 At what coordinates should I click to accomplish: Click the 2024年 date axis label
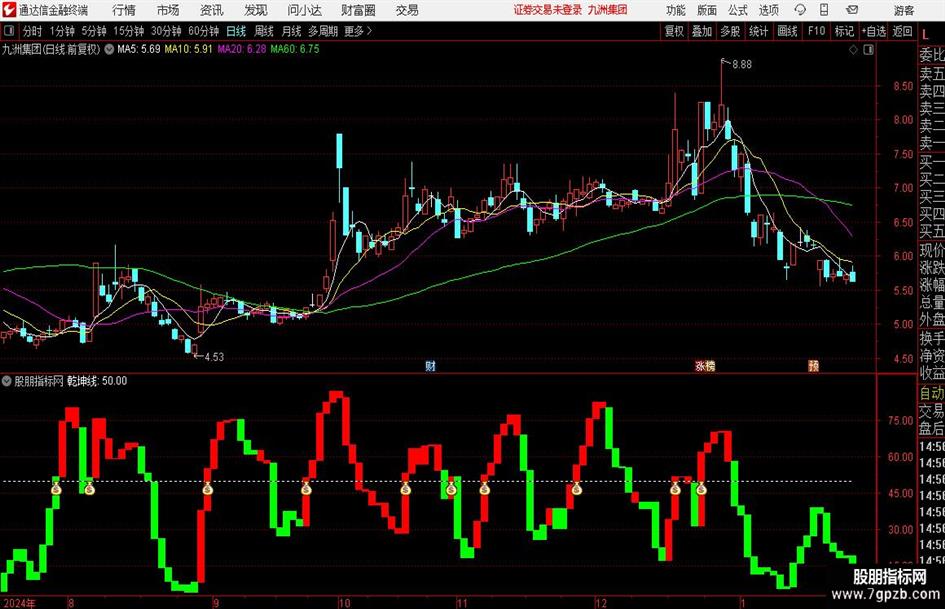[19, 603]
